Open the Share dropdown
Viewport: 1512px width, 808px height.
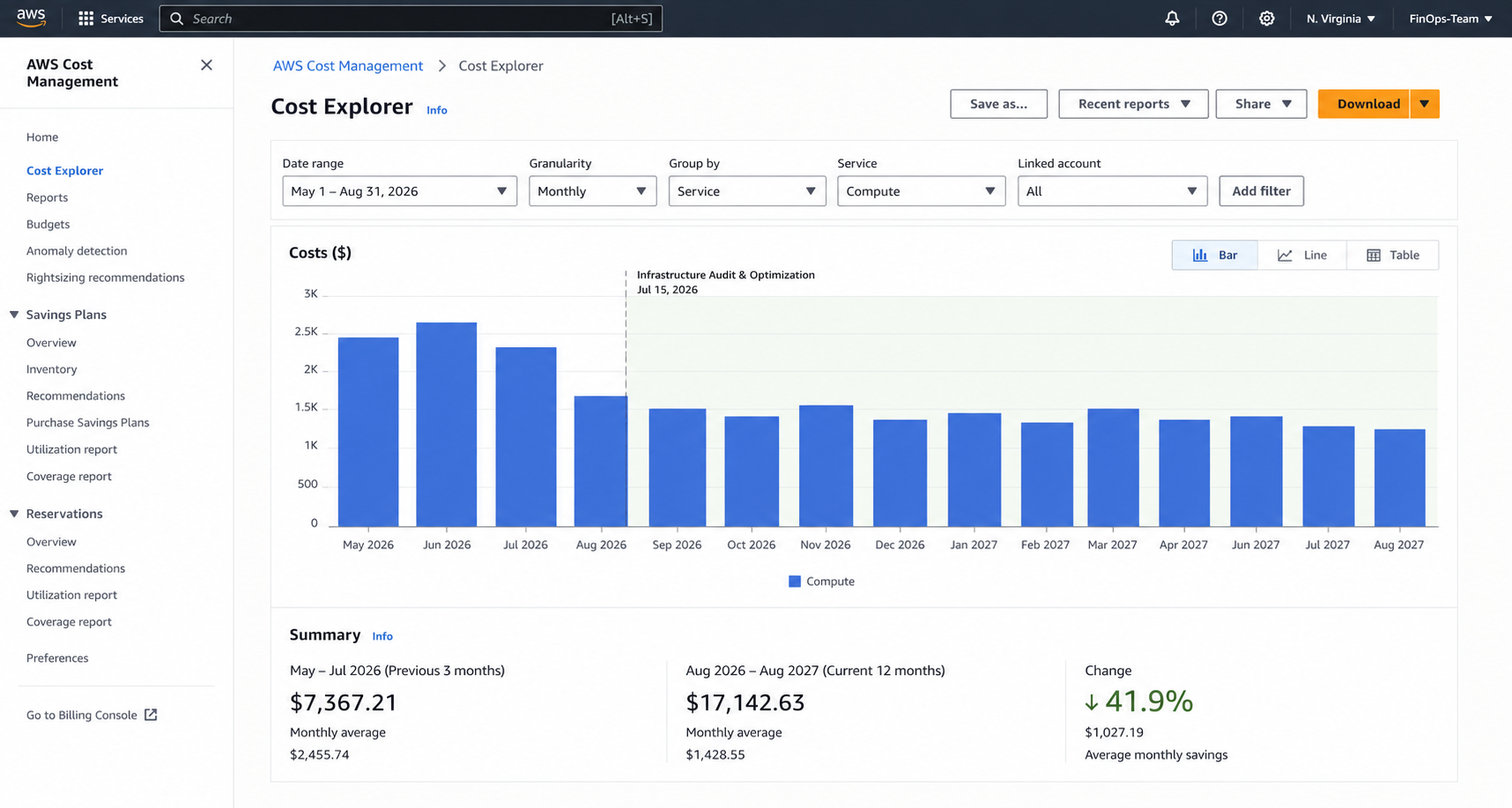tap(1261, 104)
